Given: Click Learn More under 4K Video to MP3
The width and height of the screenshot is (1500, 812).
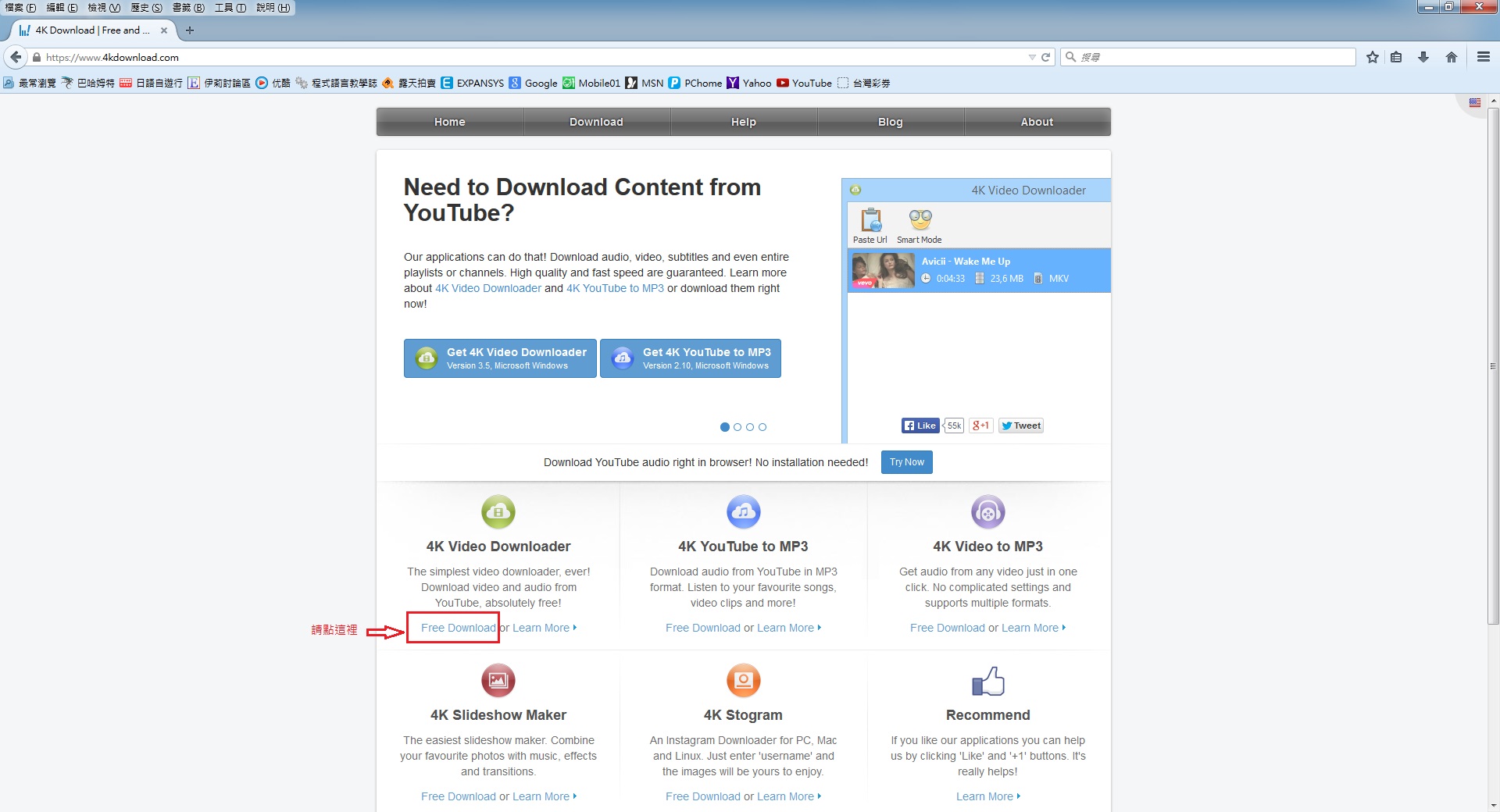Looking at the screenshot, I should [x=1034, y=628].
